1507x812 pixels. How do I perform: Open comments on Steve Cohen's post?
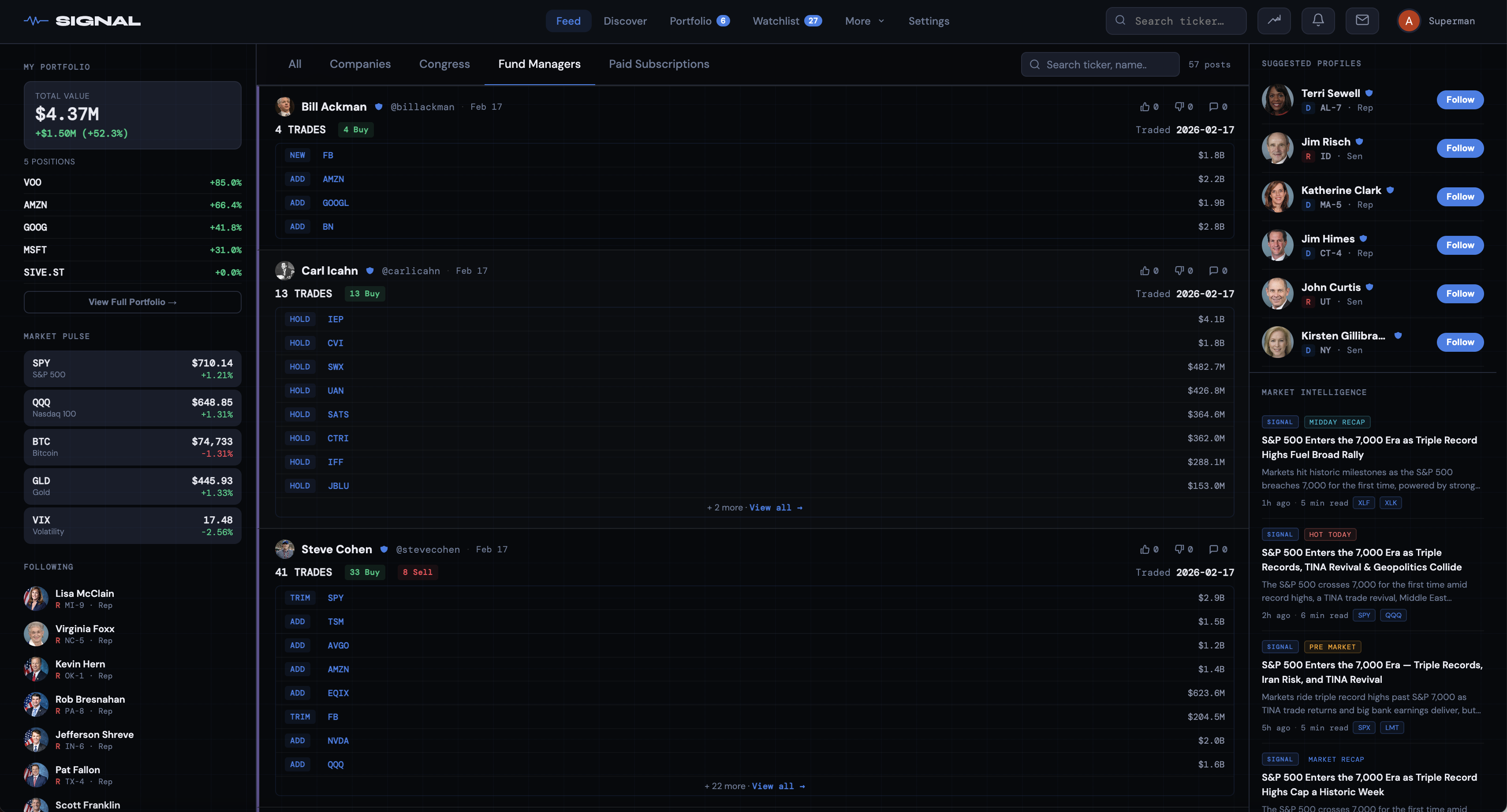click(x=1213, y=549)
